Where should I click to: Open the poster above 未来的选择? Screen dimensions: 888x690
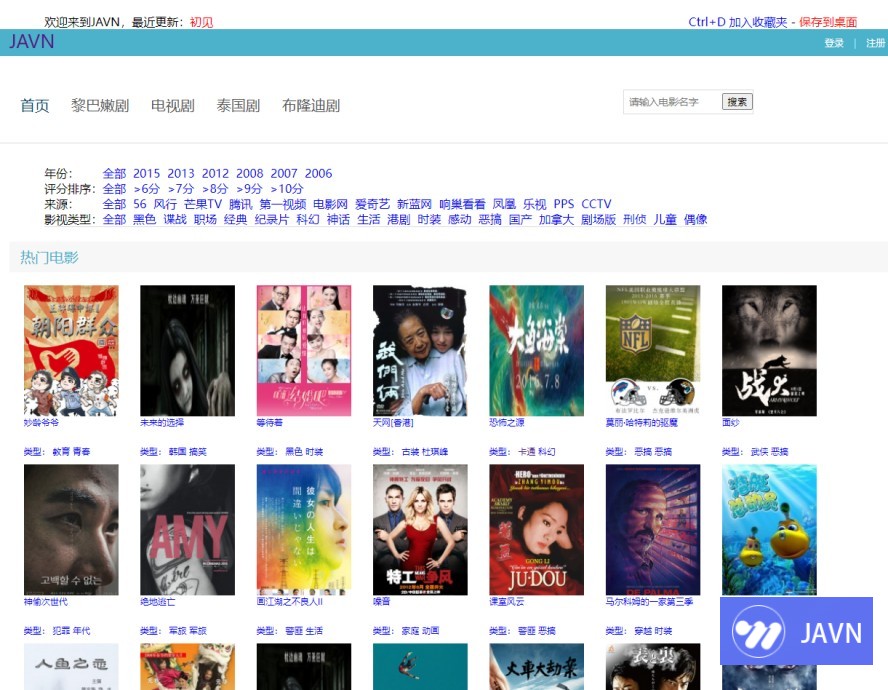tap(187, 351)
